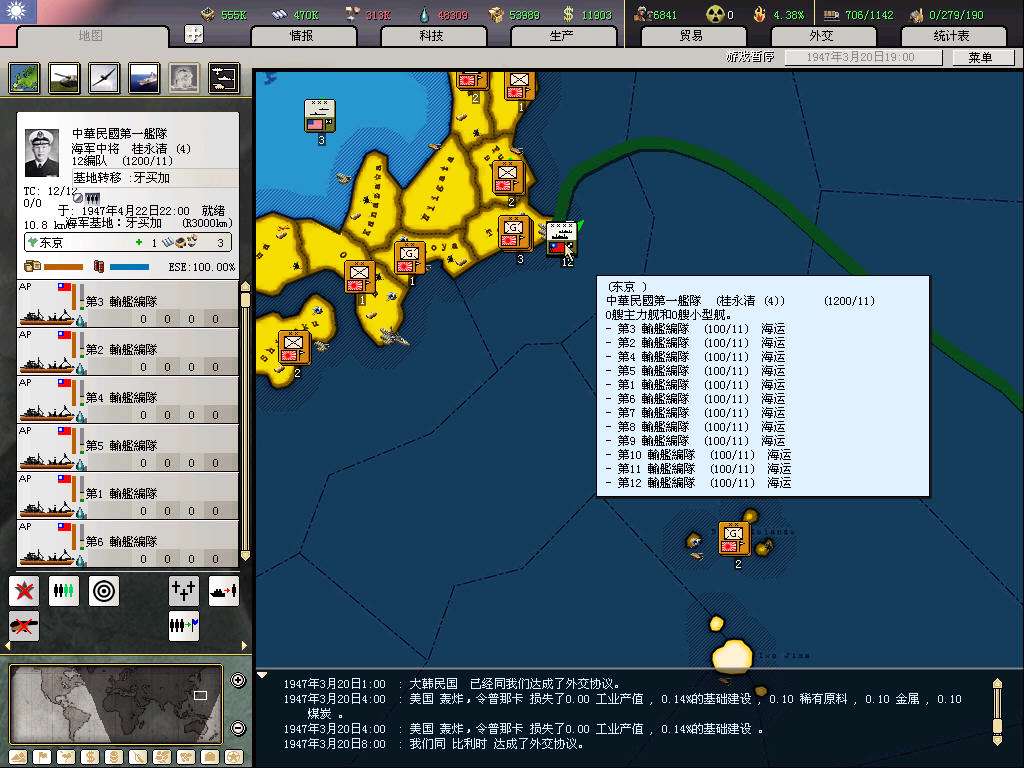The image size is (1024, 768).
Task: Click the disband fleet red-X icon
Action: click(24, 591)
